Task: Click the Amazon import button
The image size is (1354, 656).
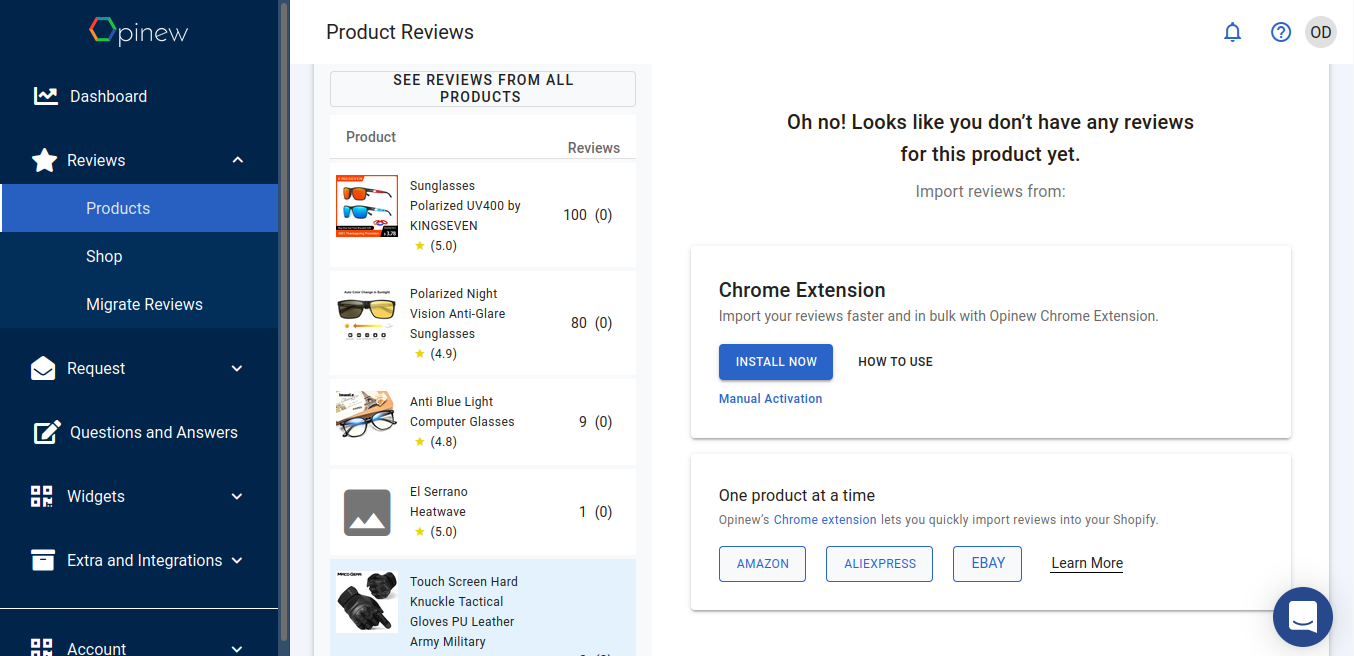Action: click(x=763, y=563)
